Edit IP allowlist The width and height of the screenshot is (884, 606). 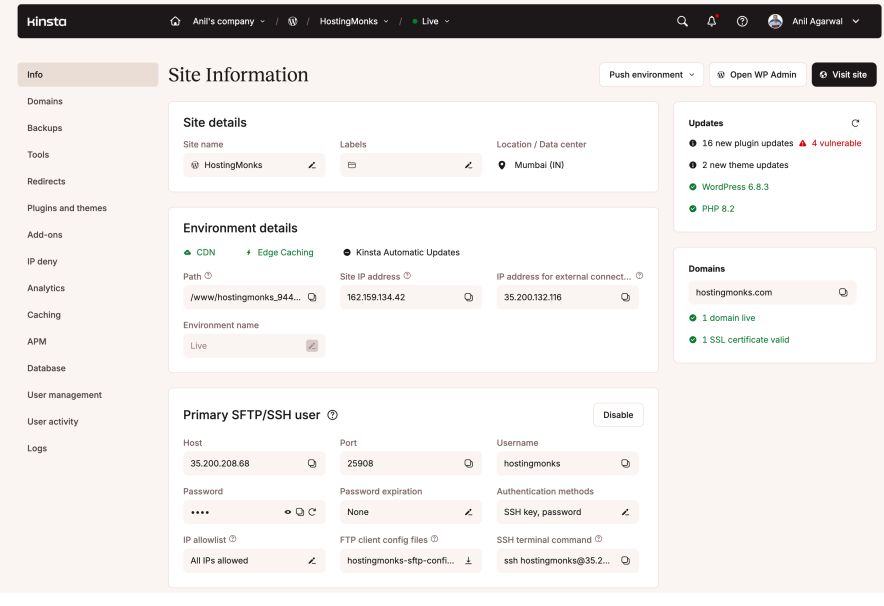312,560
